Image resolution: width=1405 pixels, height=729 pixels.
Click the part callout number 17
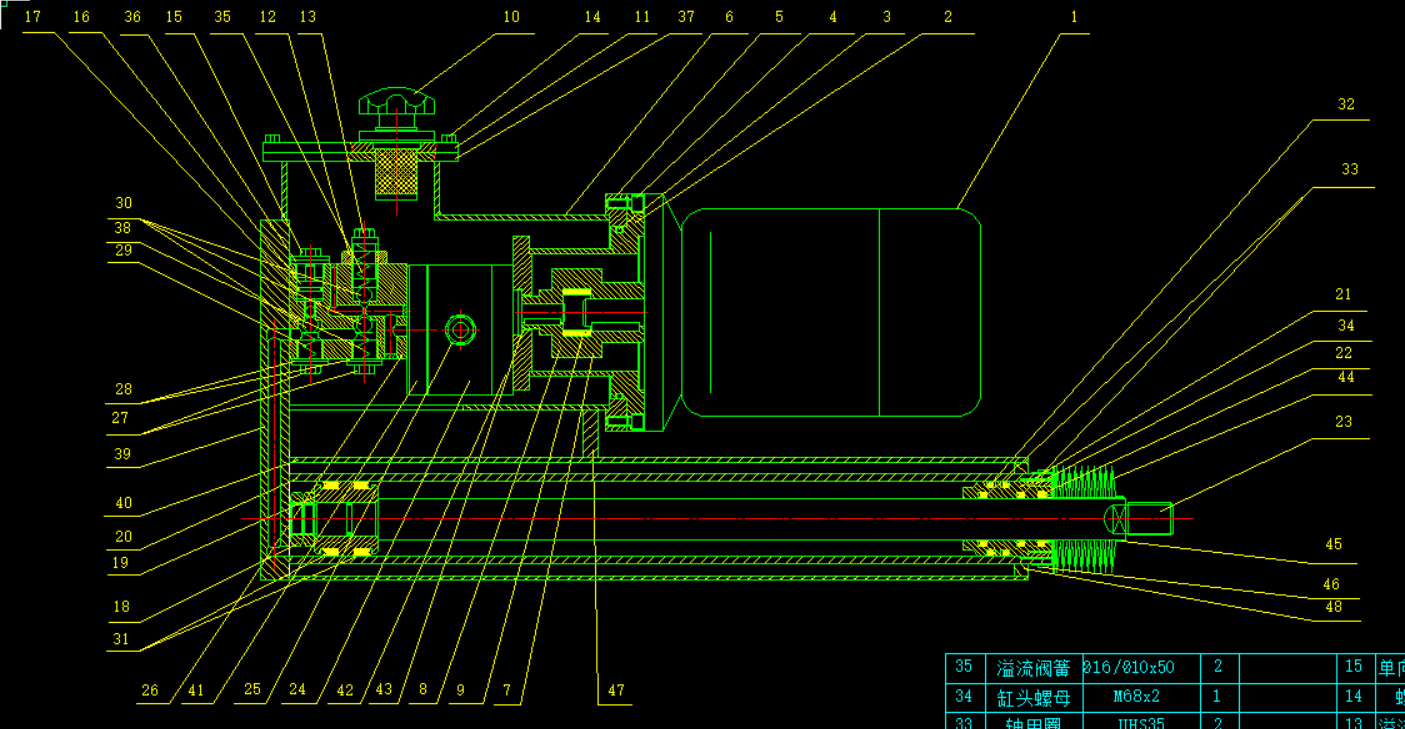(33, 17)
